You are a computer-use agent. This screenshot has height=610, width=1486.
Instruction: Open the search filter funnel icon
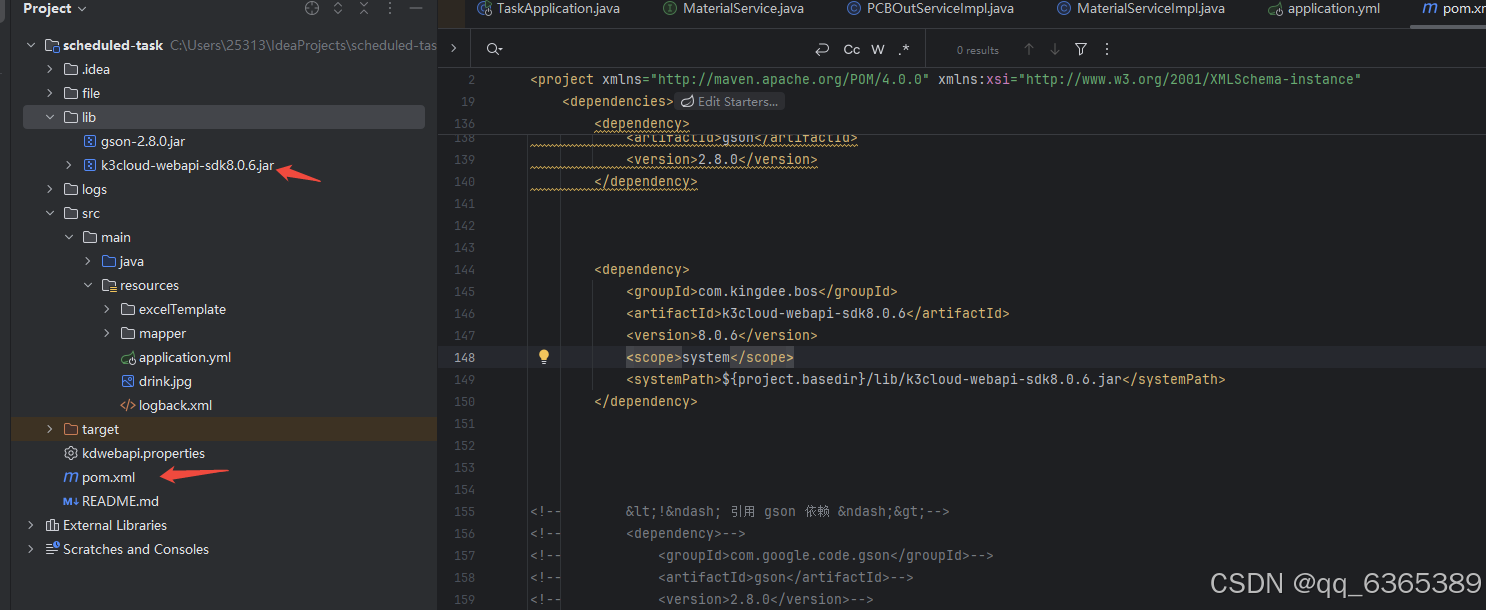tap(1081, 48)
